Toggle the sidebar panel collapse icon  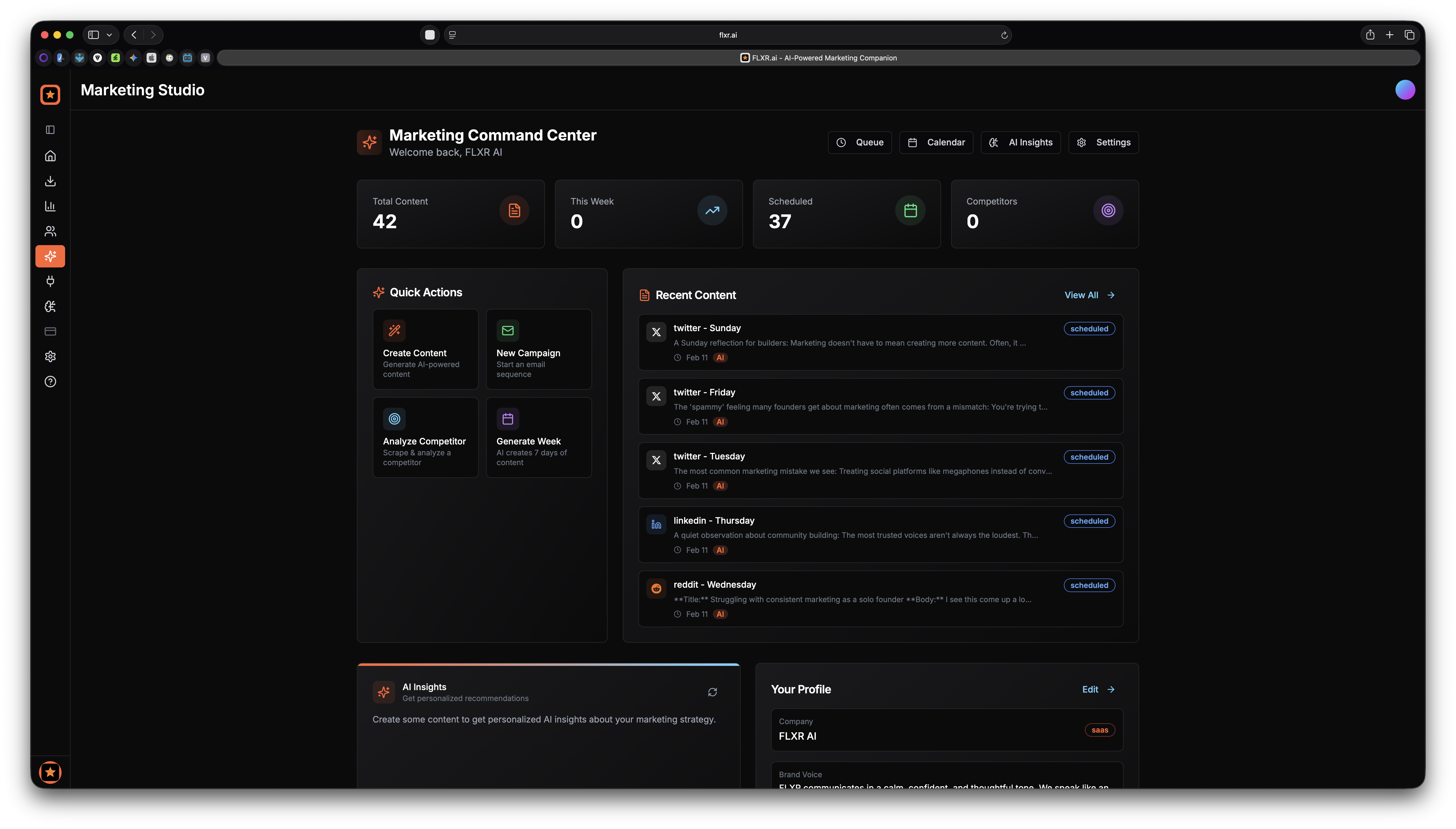[50, 130]
